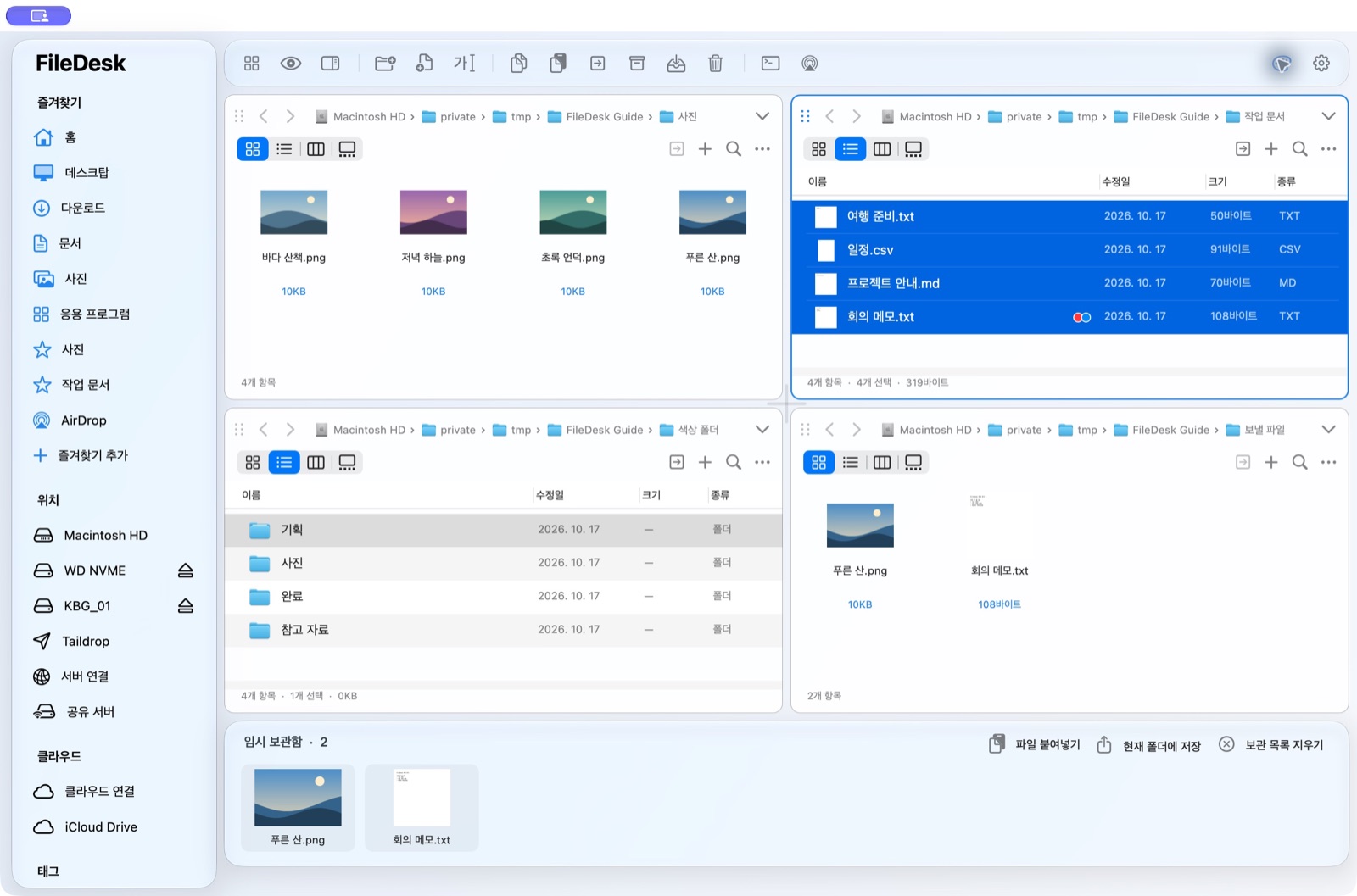Toggle the preview eye icon in toolbar

(291, 64)
